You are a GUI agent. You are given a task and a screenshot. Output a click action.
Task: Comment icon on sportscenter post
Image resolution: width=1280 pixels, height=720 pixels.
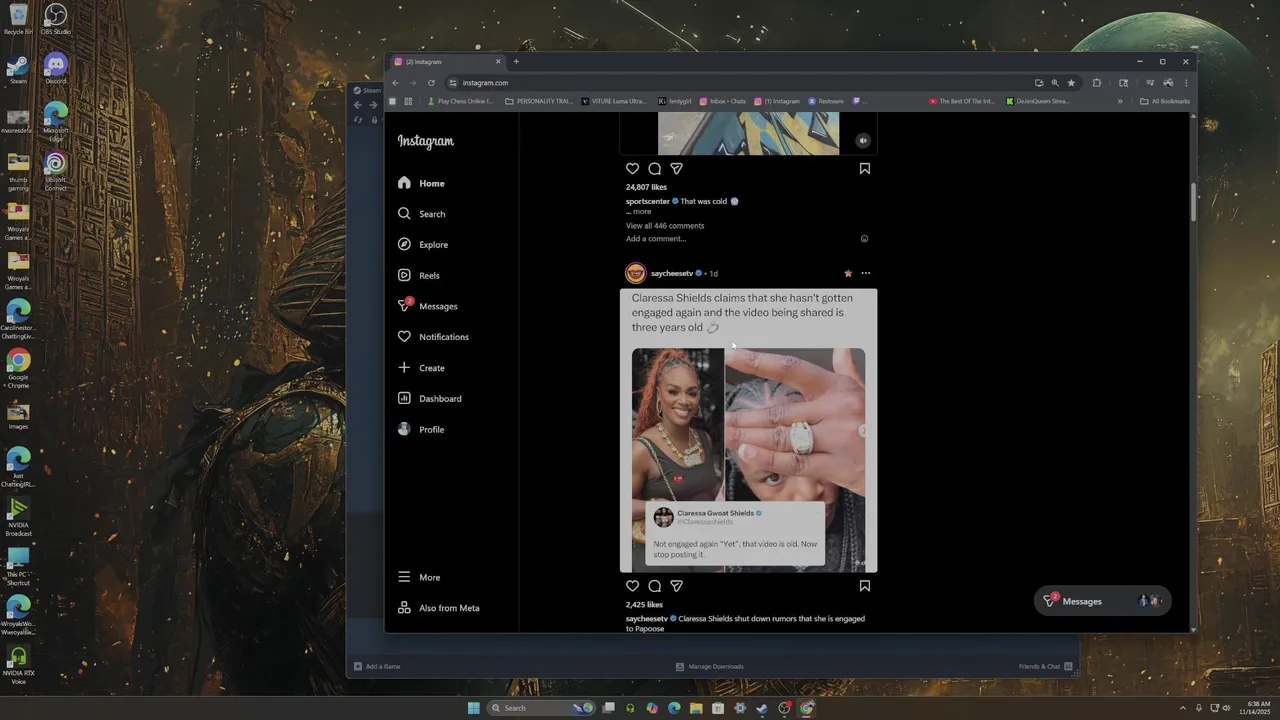(x=654, y=169)
